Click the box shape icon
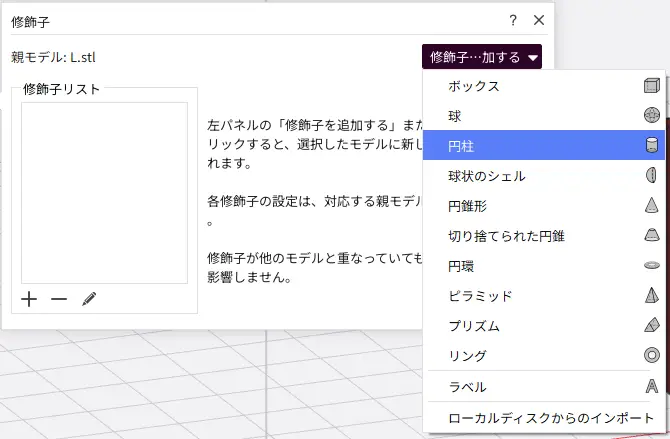 [x=651, y=86]
